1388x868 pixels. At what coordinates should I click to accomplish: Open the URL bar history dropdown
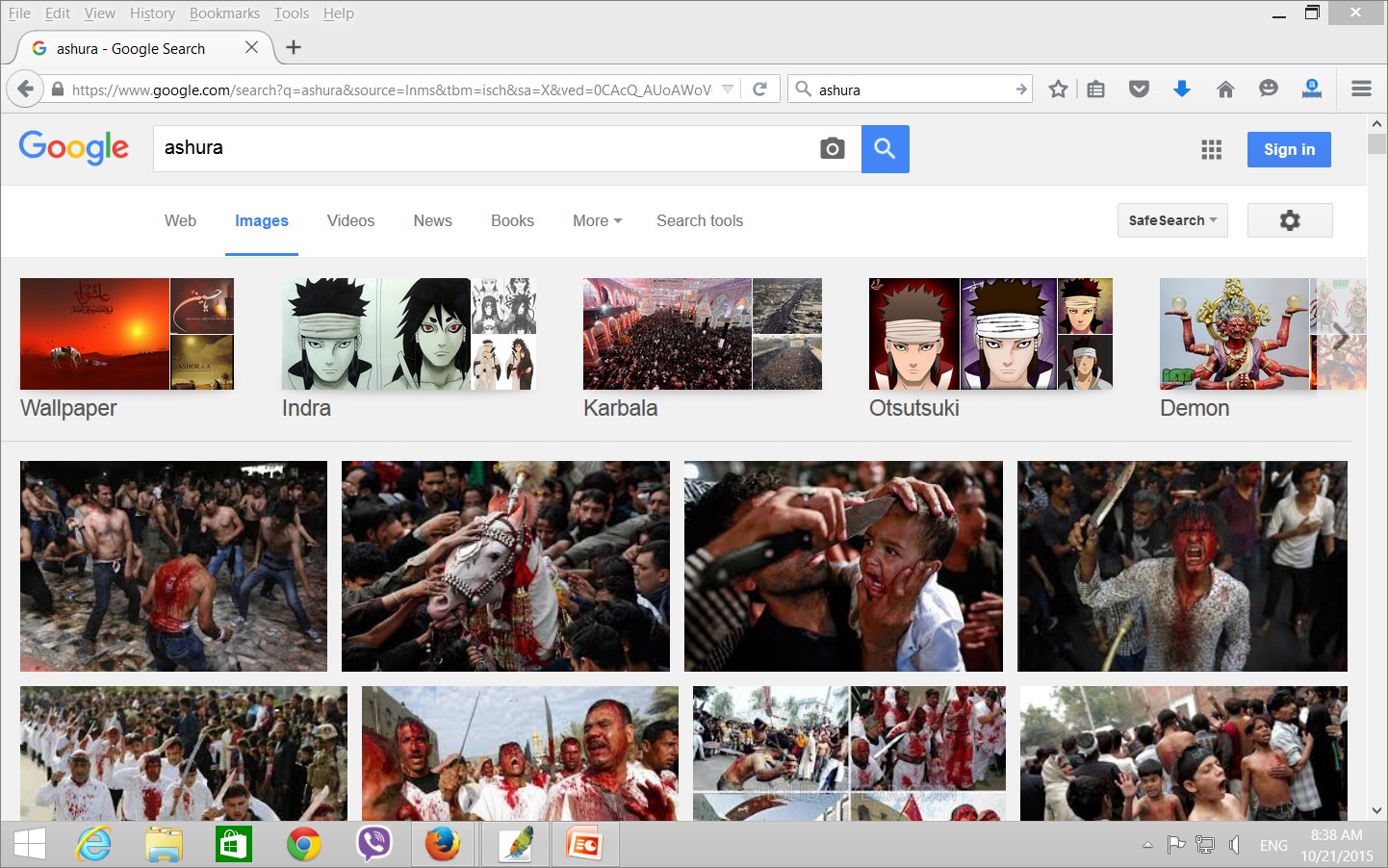(728, 89)
